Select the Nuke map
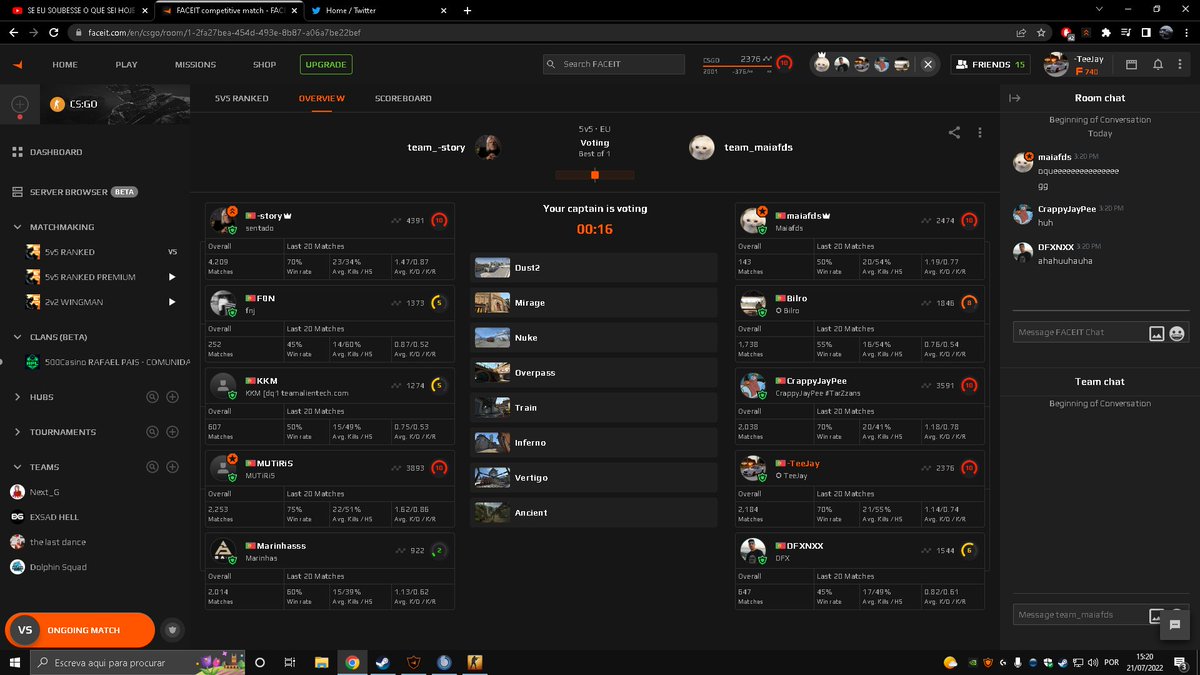The width and height of the screenshot is (1200, 675). pyautogui.click(x=594, y=338)
